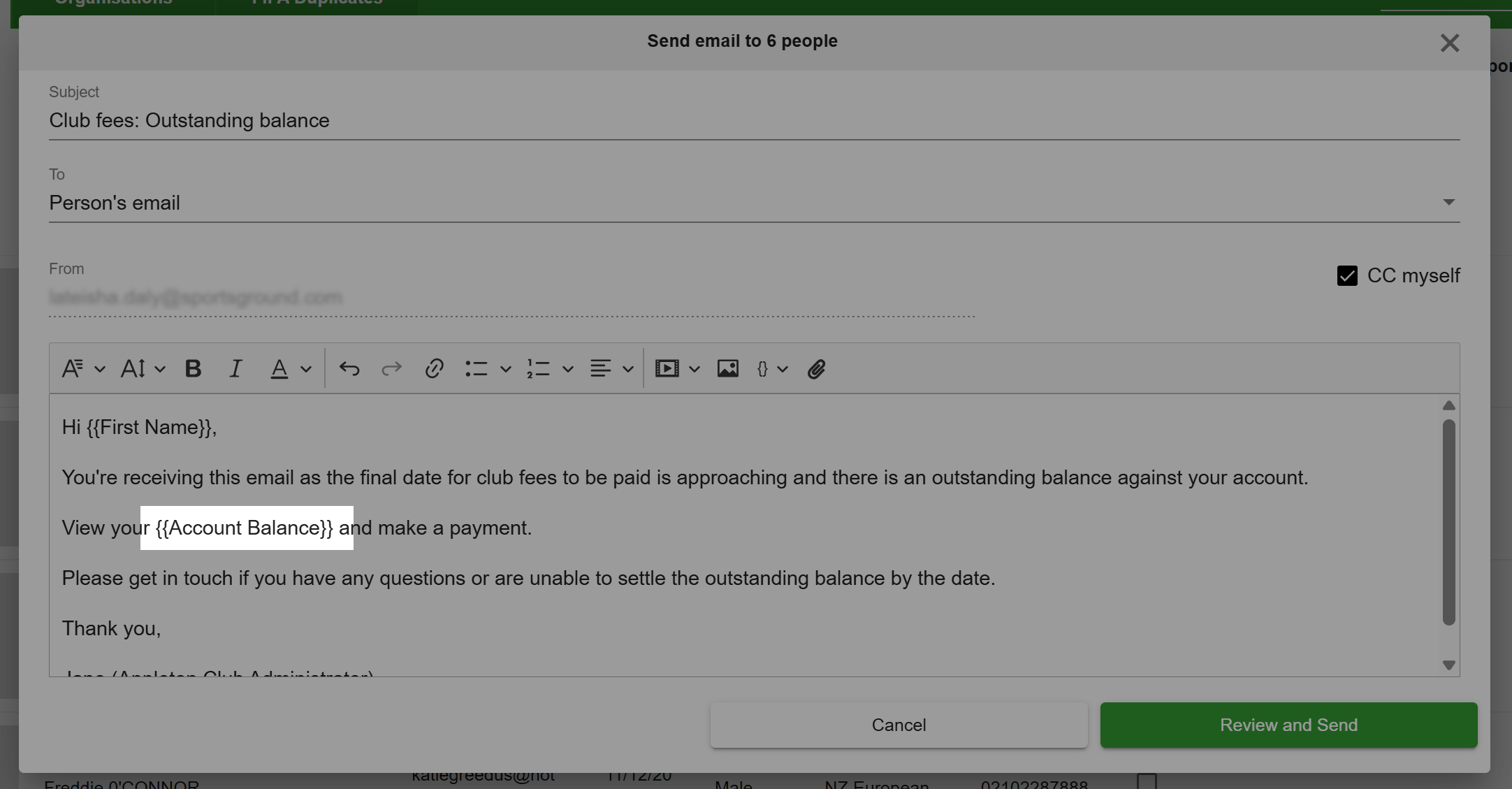Click the {{Account Balance}} merge field text
Viewport: 1512px width, 789px height.
(244, 528)
